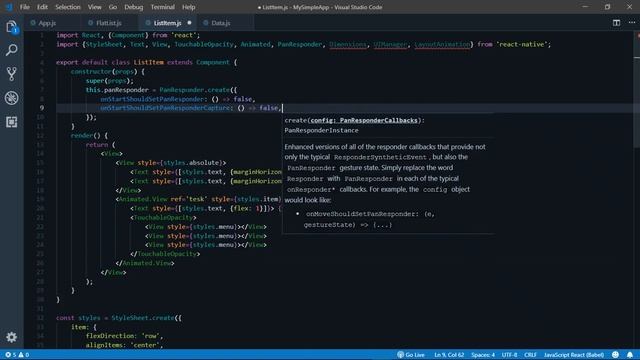The width and height of the screenshot is (640, 360).
Task: Open the Explorer view in activity bar
Action: pyautogui.click(x=11, y=27)
